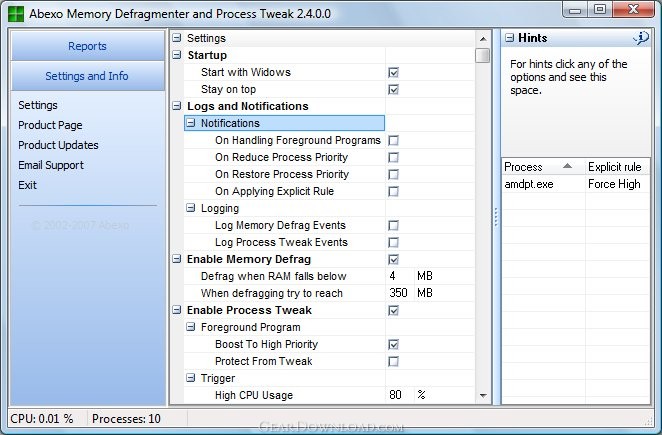This screenshot has height=435, width=662.
Task: Open the Product Updates link
Action: tap(58, 145)
